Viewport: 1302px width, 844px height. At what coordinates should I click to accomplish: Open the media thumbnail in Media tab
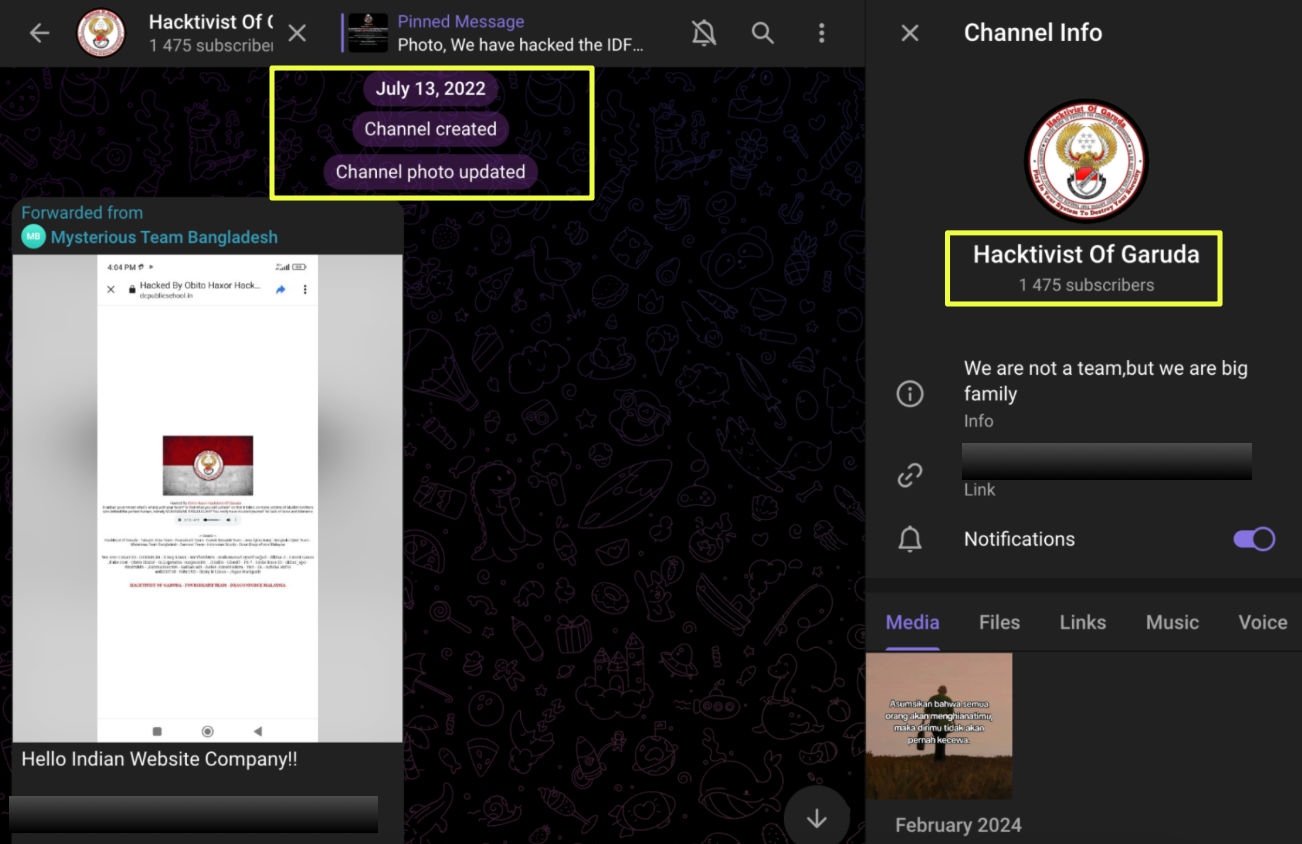[939, 726]
